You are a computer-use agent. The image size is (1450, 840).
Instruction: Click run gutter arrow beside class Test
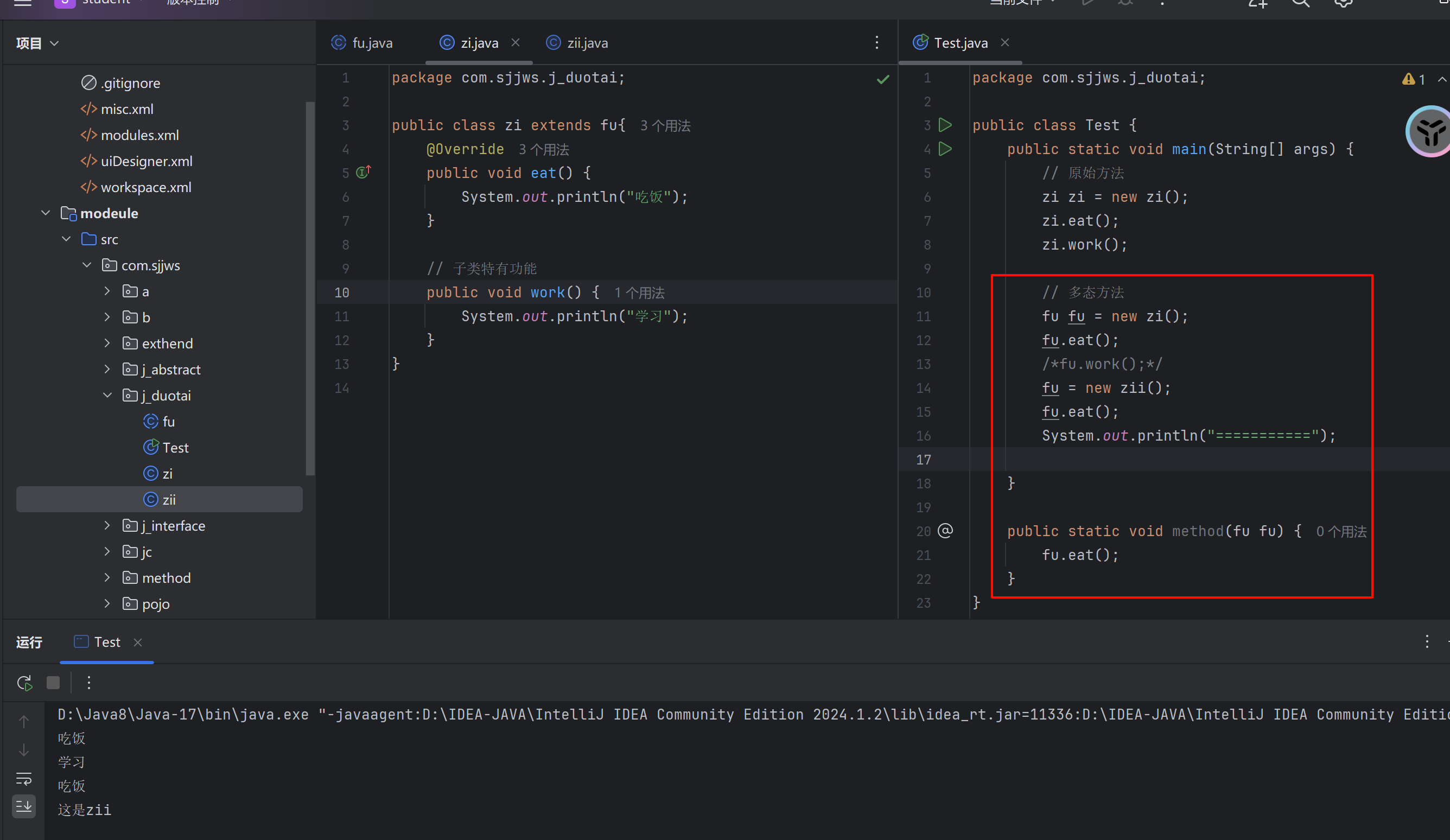click(945, 125)
